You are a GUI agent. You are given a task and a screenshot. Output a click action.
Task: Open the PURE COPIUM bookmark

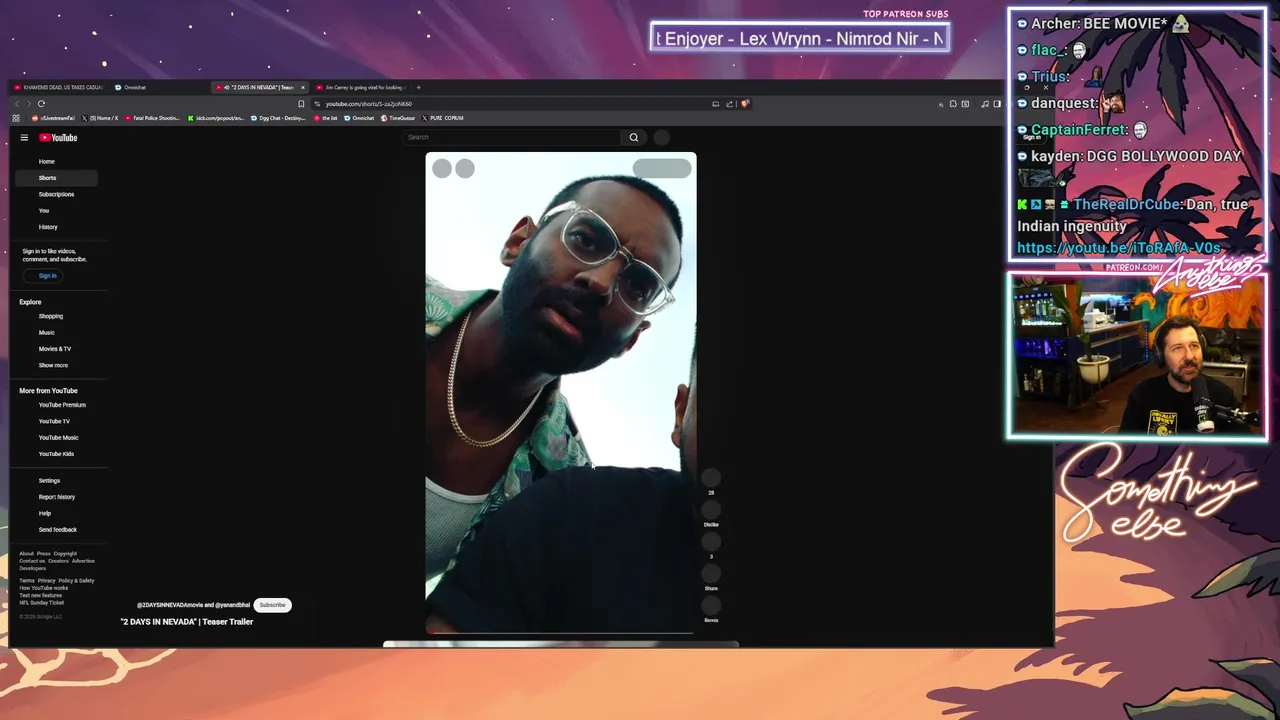(442, 118)
